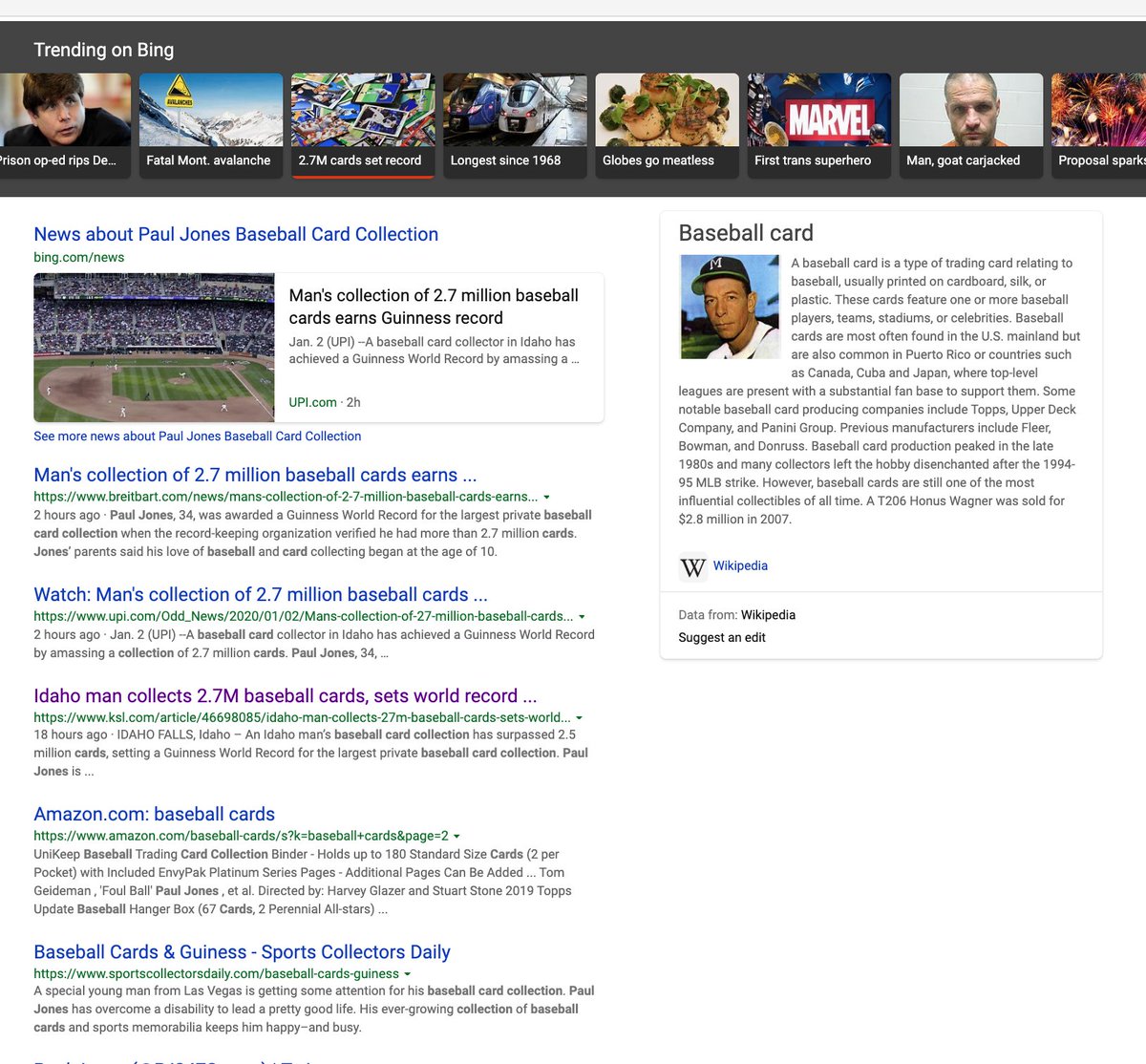Click snippet text starting 'UniKeep Baseball Trading Card Collection Binder'
The height and width of the screenshot is (1064, 1146).
pyautogui.click(x=303, y=882)
